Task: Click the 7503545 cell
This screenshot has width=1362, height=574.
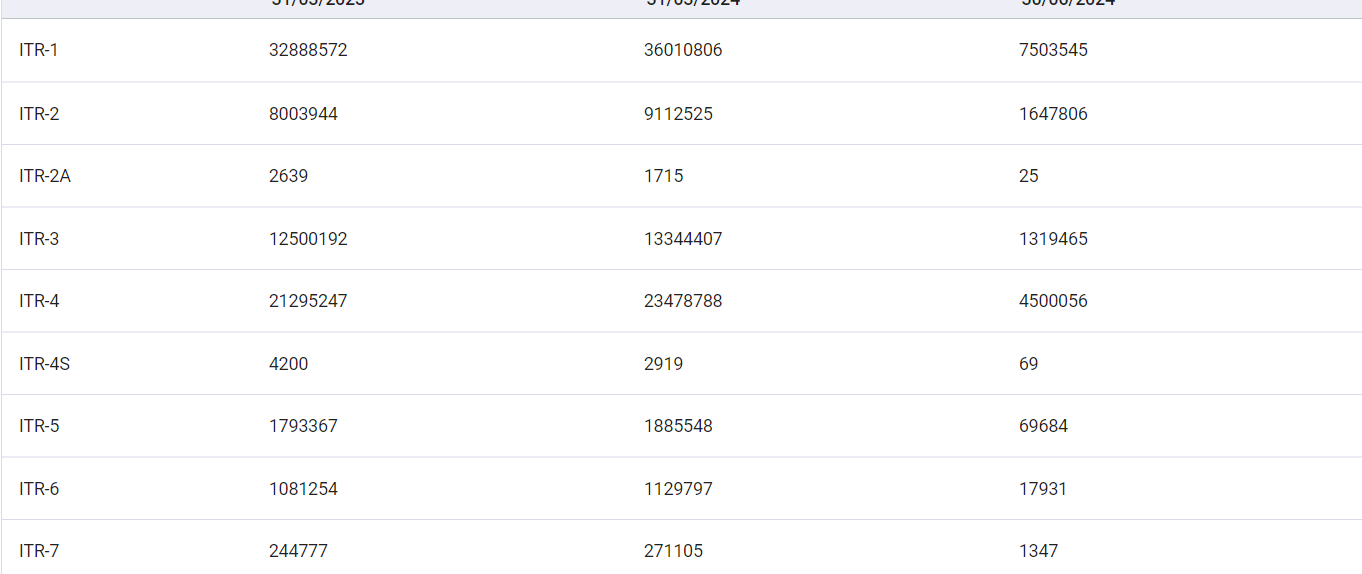Action: pos(1053,50)
